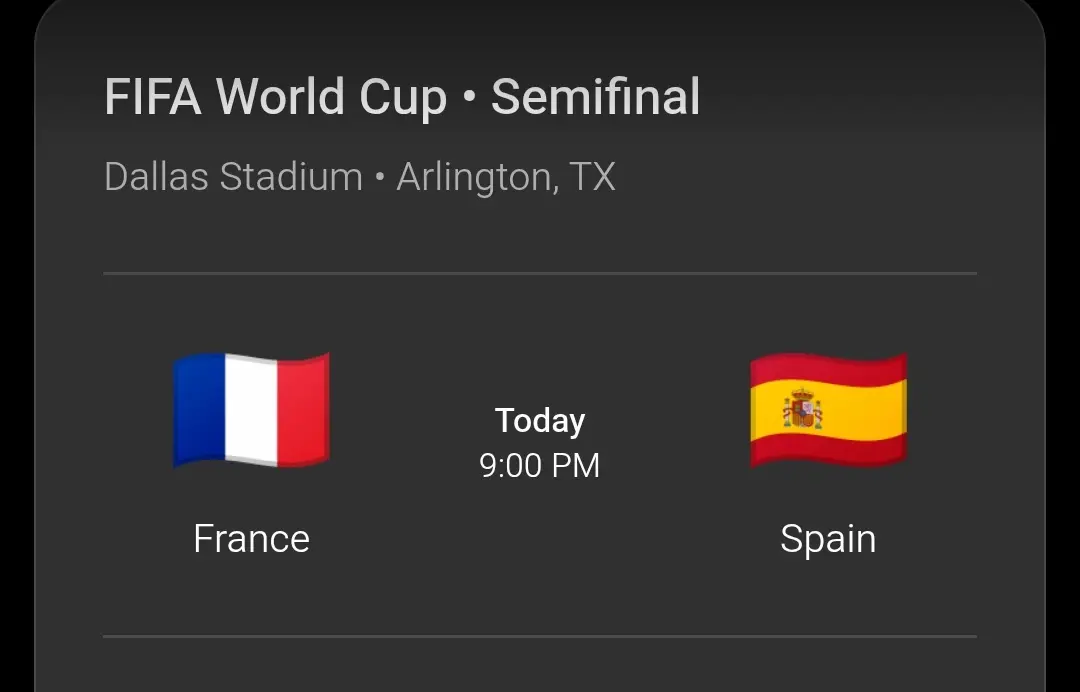Open the France team name
Image resolution: width=1080 pixels, height=692 pixels.
(251, 538)
